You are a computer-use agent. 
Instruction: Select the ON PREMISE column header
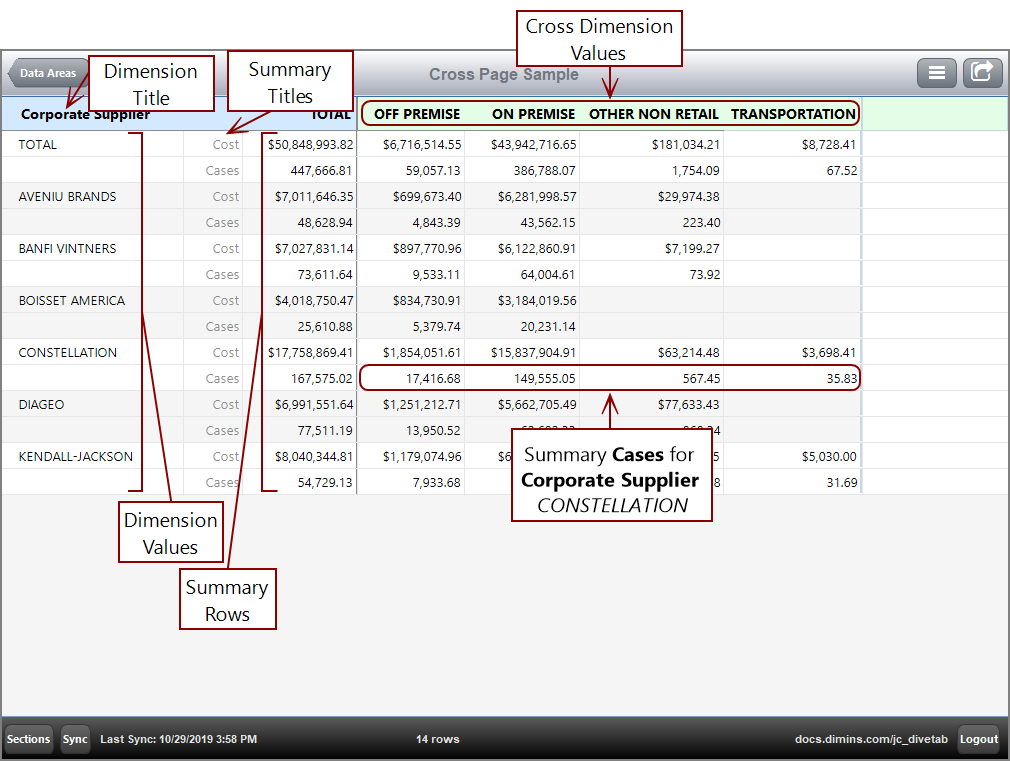[x=533, y=114]
